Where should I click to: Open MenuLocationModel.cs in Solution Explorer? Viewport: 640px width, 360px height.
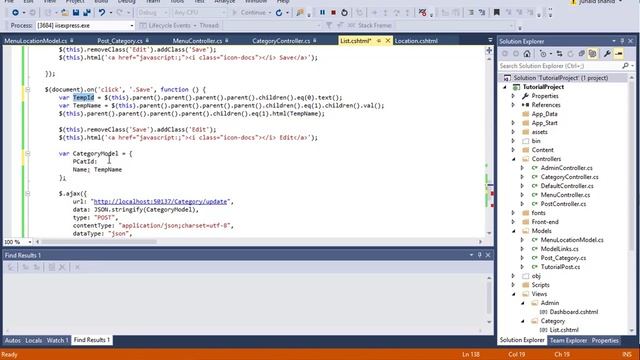[x=572, y=240]
